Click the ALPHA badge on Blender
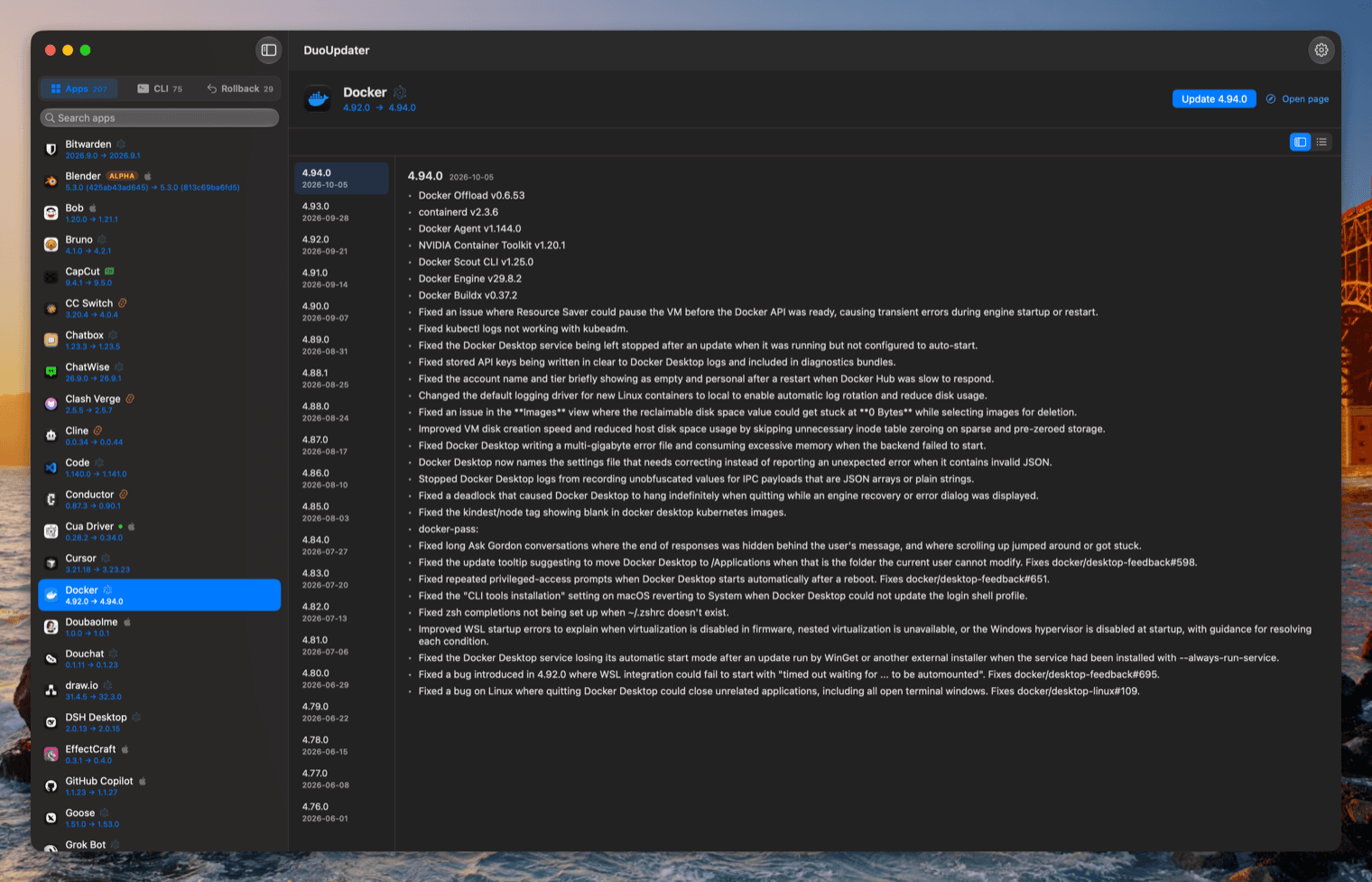 point(122,176)
